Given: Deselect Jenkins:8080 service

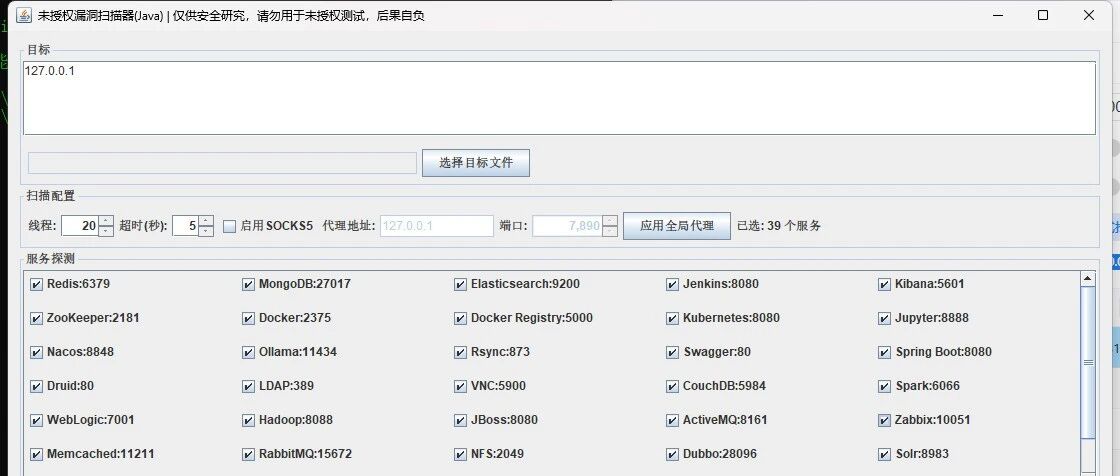Looking at the screenshot, I should [x=672, y=284].
